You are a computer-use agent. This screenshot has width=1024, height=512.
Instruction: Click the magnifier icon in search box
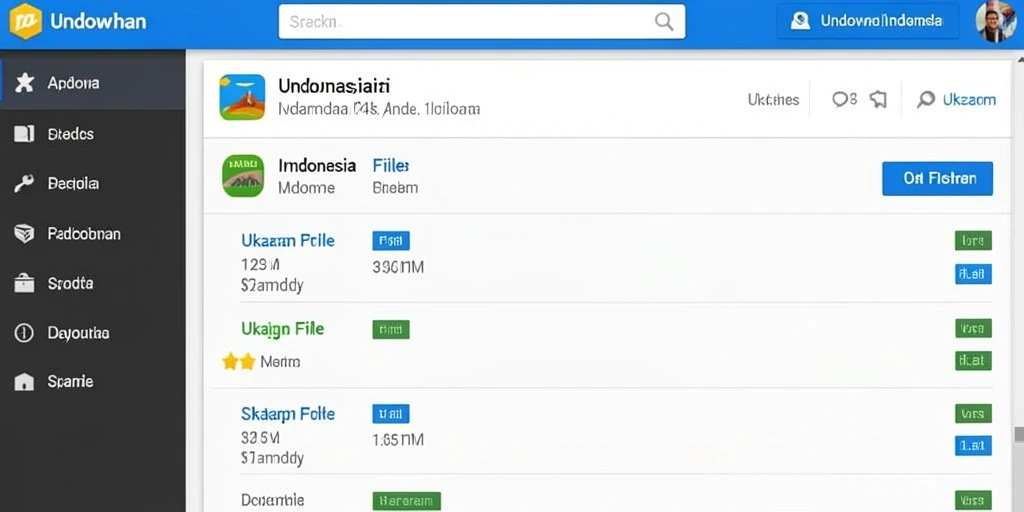pos(664,22)
